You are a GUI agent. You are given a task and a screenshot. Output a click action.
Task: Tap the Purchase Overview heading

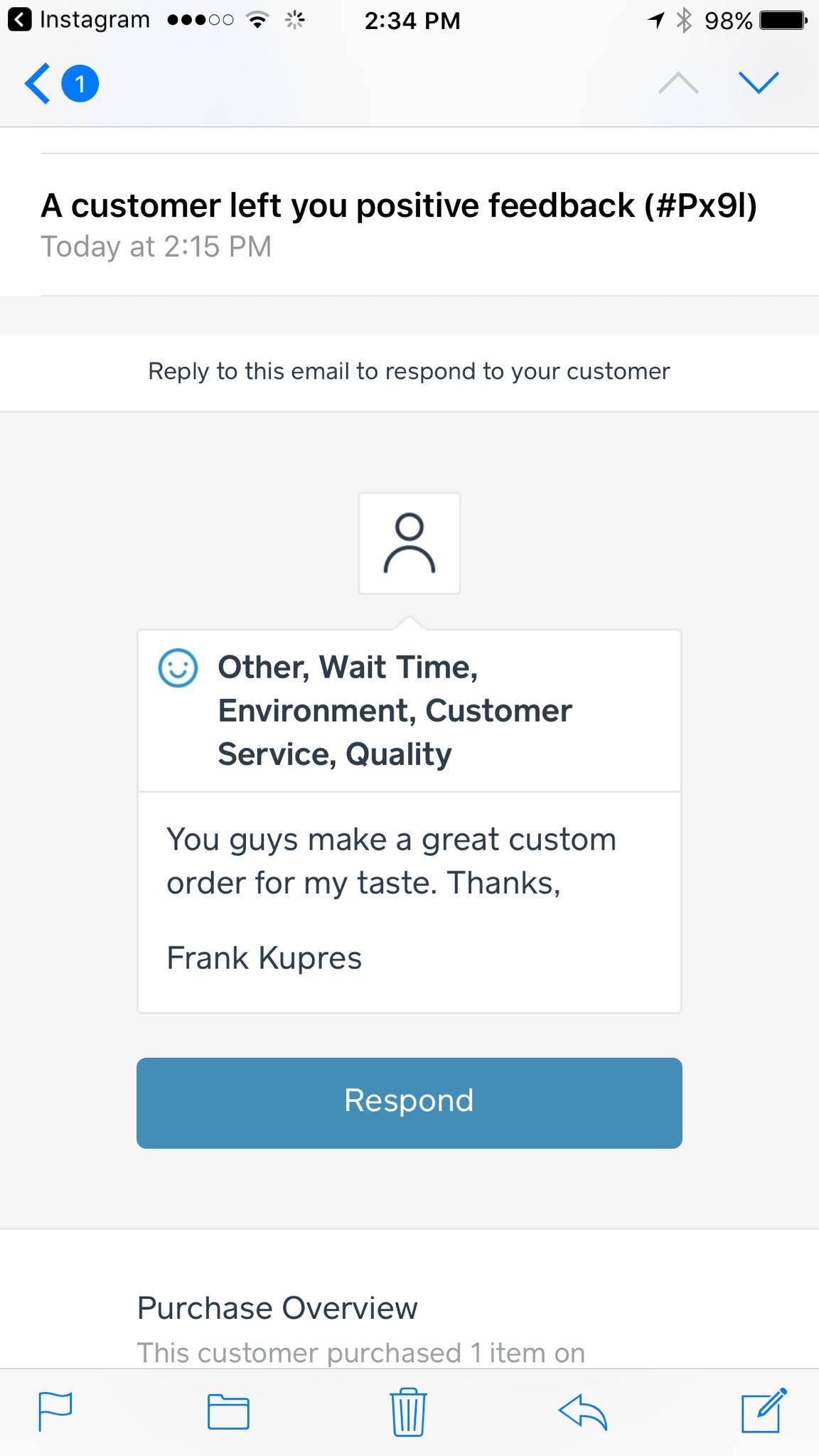[277, 1308]
